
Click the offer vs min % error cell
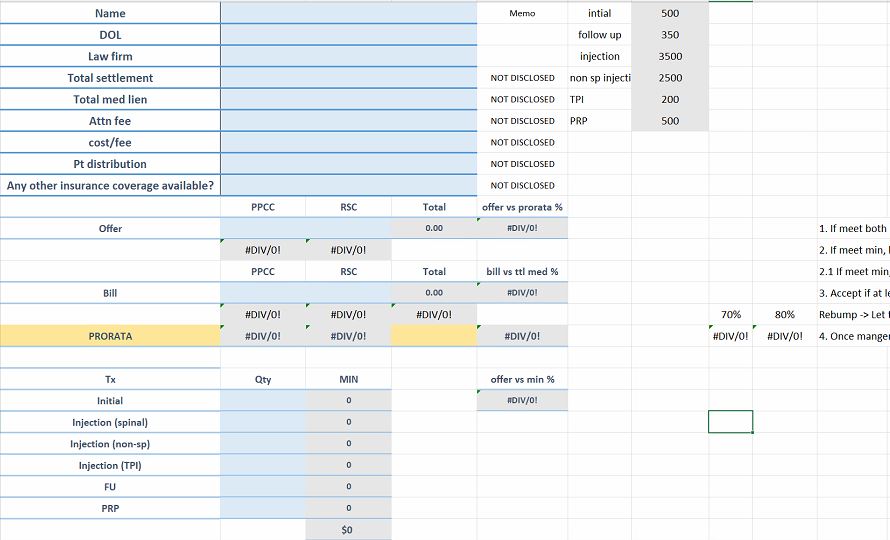click(x=522, y=400)
